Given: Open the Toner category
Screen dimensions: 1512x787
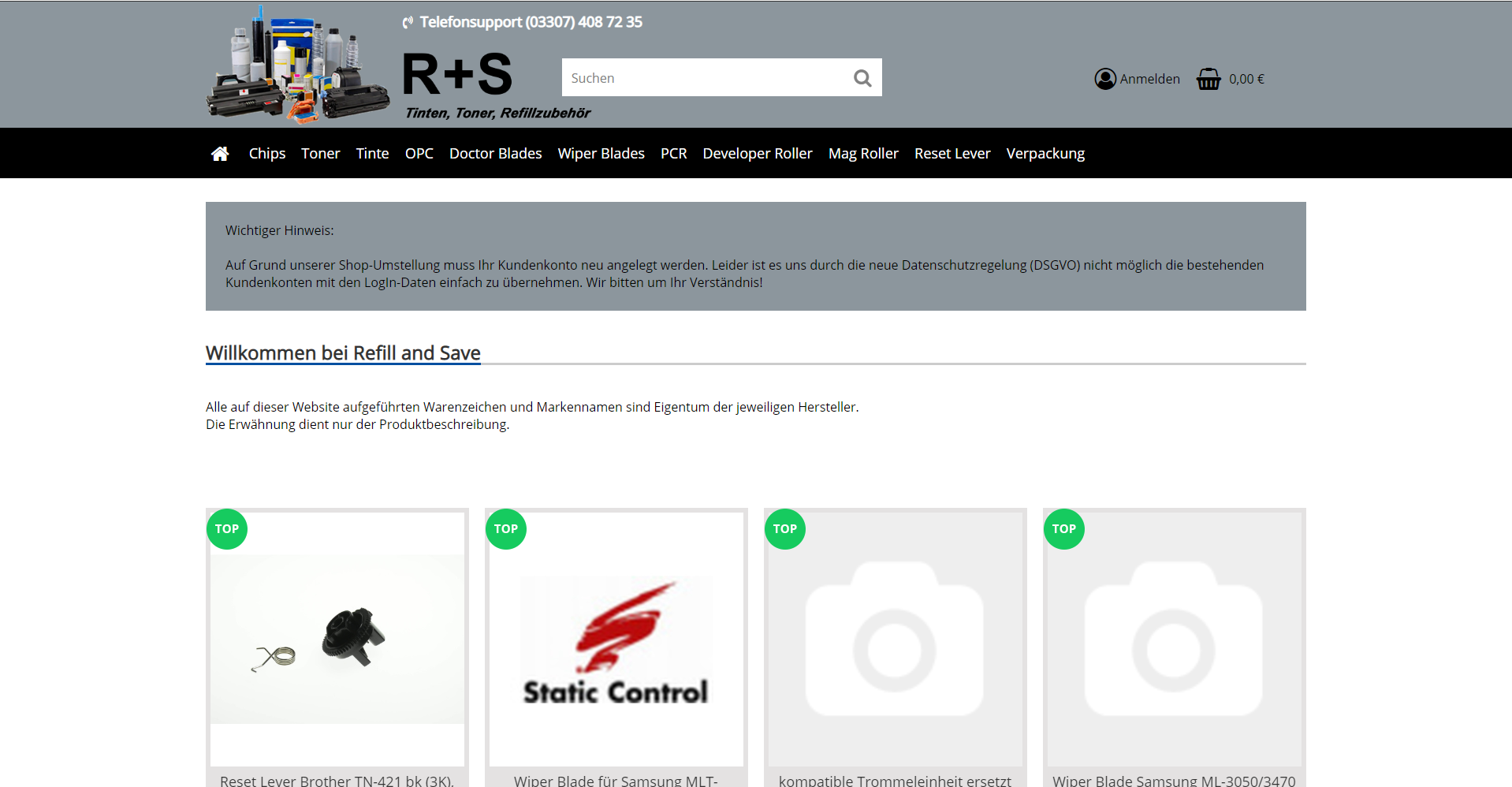Looking at the screenshot, I should pyautogui.click(x=320, y=154).
